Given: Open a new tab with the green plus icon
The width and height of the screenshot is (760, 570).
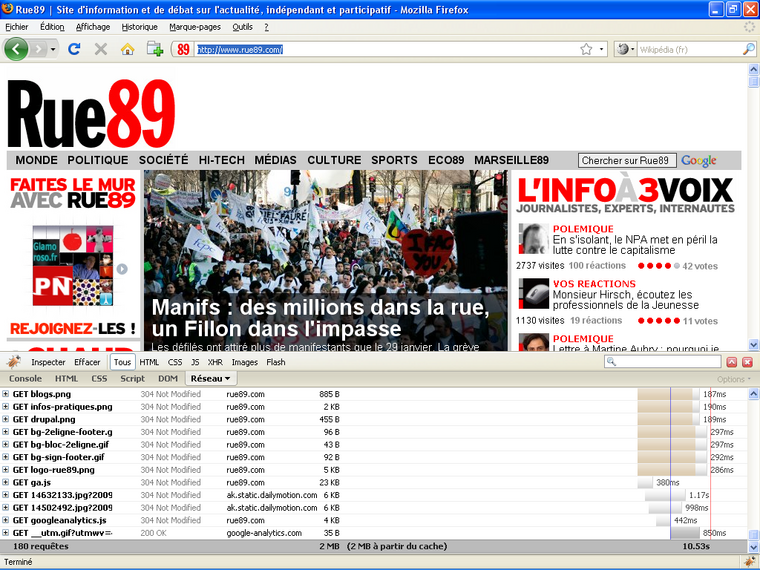Looking at the screenshot, I should click(x=155, y=49).
